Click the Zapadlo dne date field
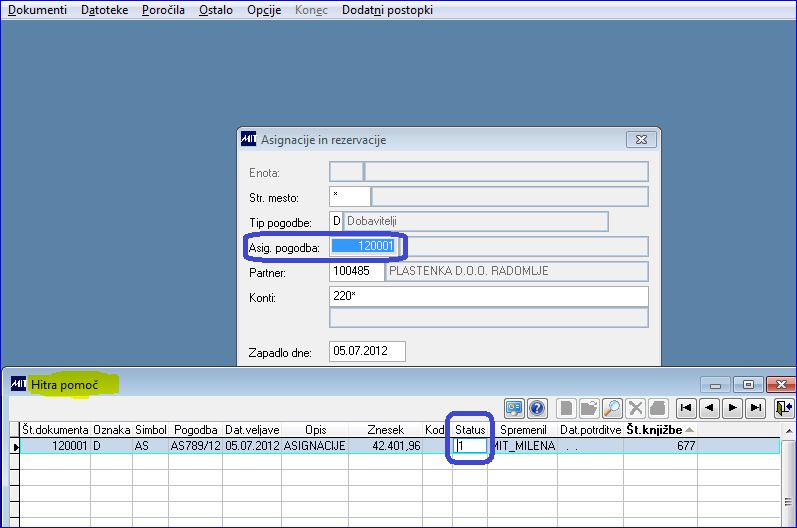 (367, 351)
